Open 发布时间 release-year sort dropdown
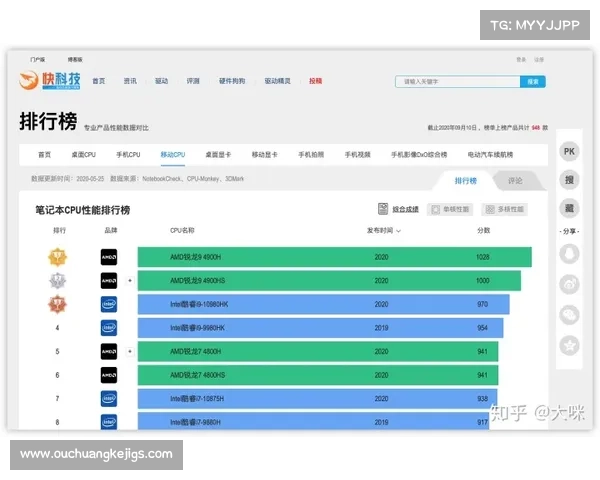Screen dimensions: 600x480 click(384, 230)
